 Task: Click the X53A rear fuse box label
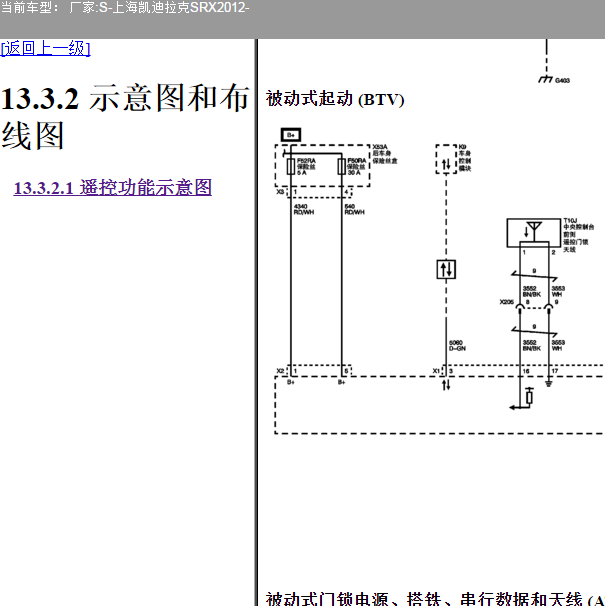385,154
